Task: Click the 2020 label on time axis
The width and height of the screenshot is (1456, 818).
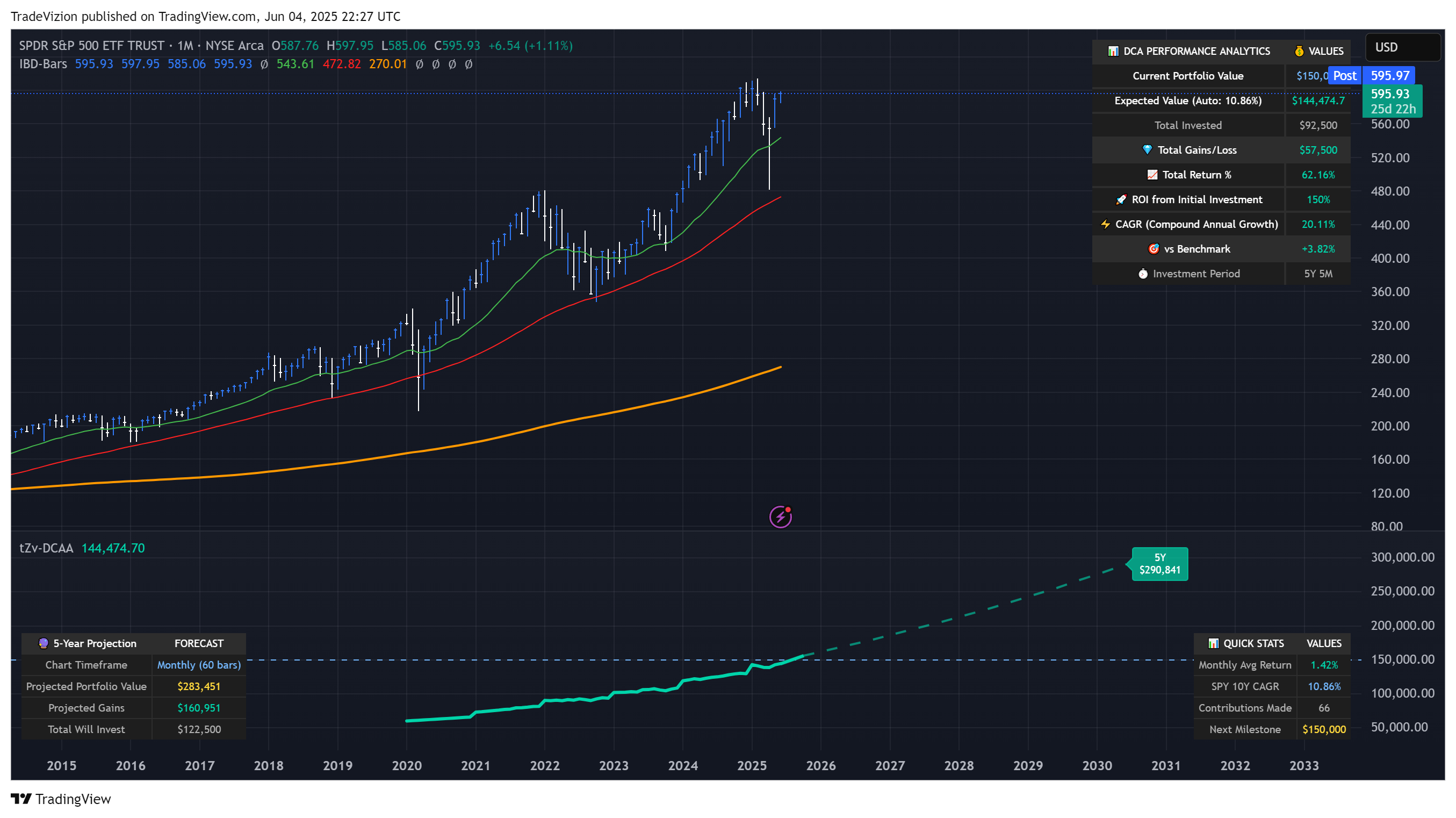Action: (x=406, y=765)
